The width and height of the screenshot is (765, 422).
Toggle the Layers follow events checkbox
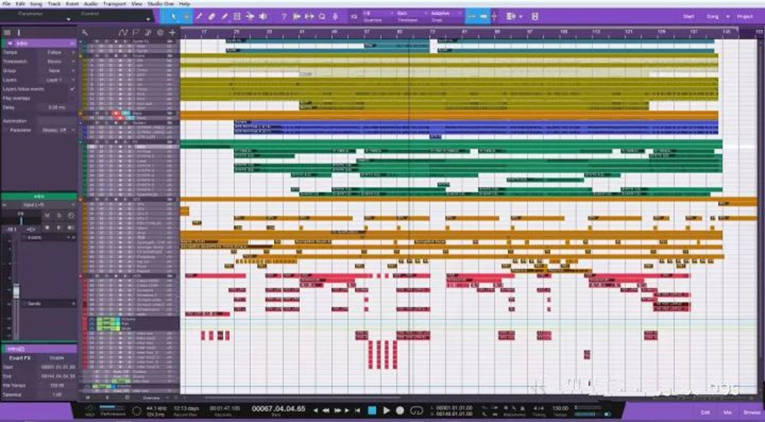point(72,89)
